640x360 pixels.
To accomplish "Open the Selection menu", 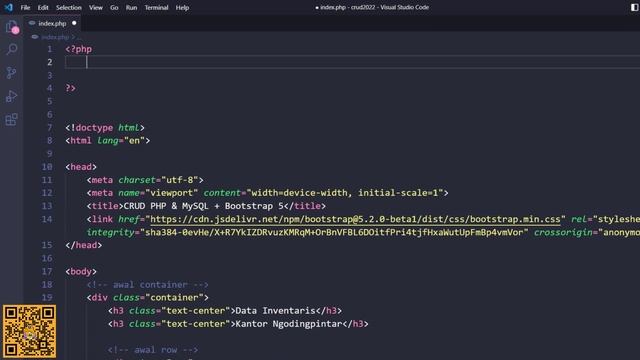I will pos(69,7).
